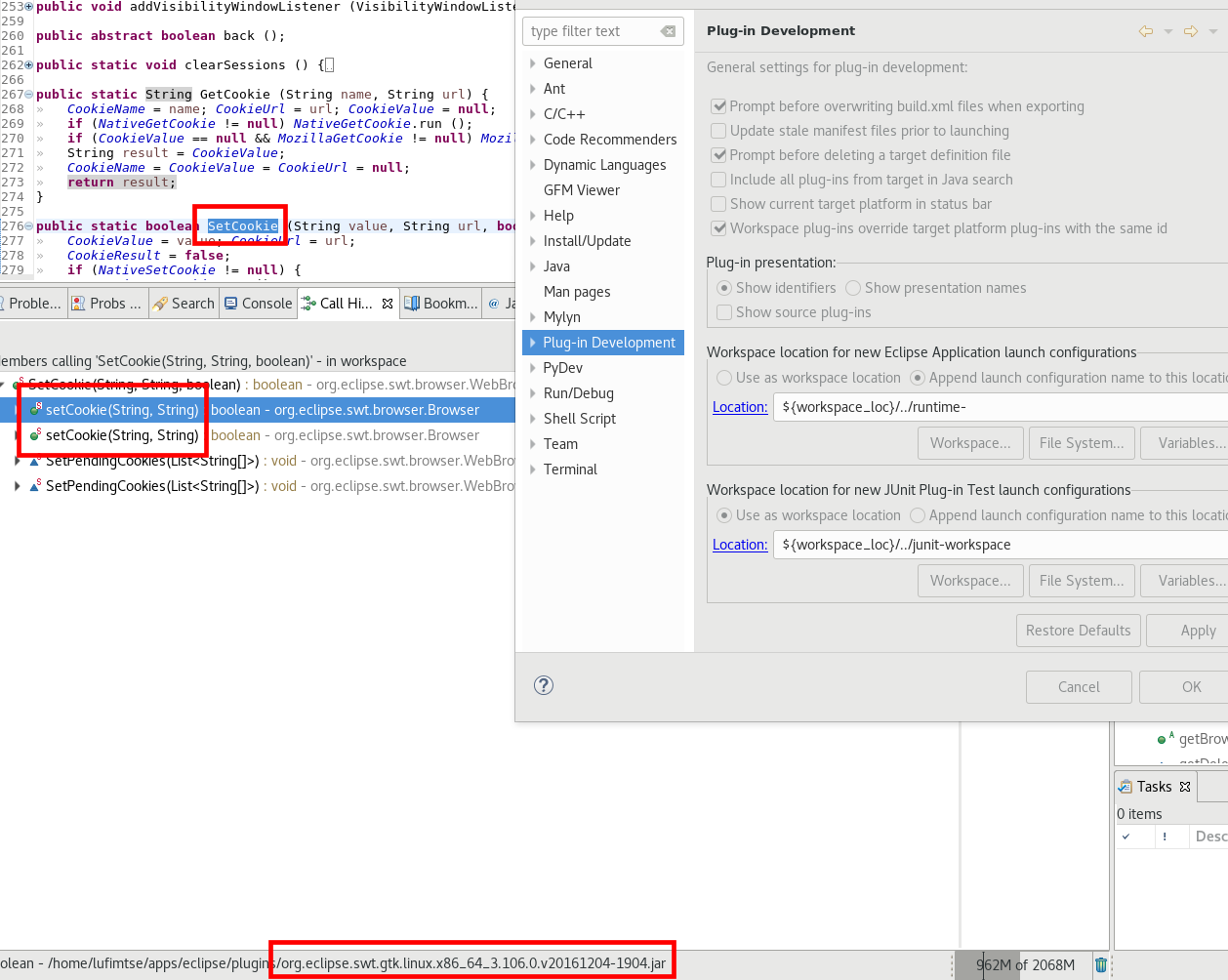Enable 'Update stale manifest files prior to launching'
The image size is (1228, 980).
click(718, 130)
